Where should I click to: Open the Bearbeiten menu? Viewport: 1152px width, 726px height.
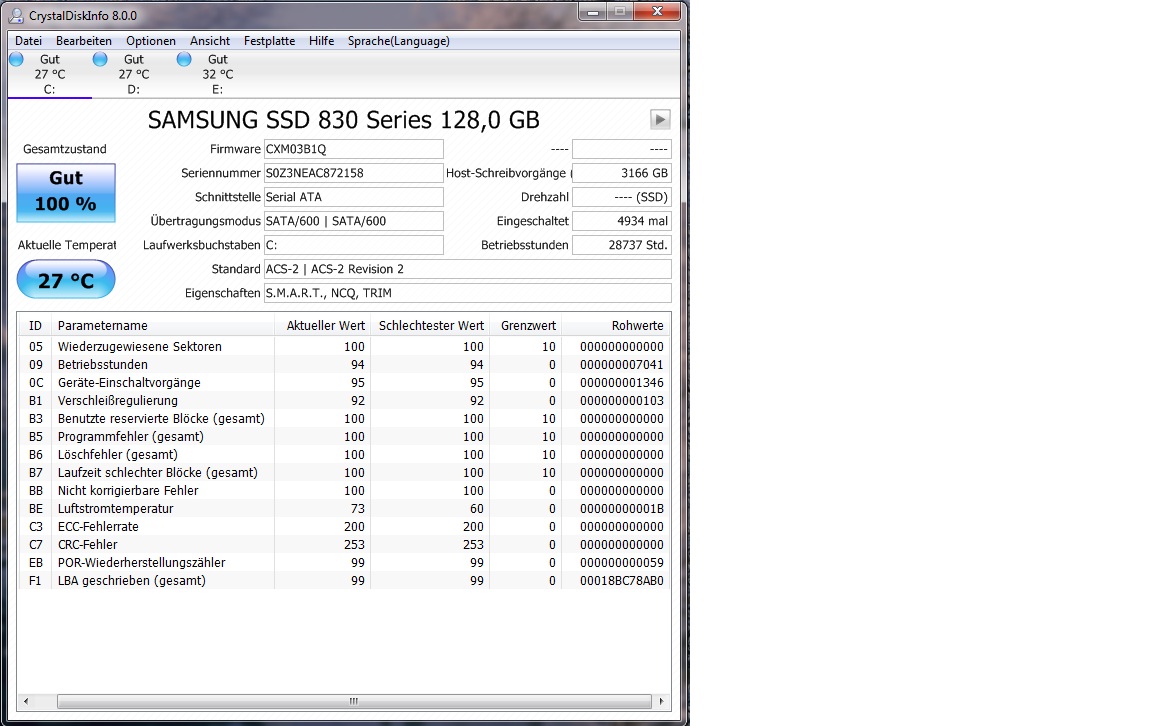click(x=84, y=41)
